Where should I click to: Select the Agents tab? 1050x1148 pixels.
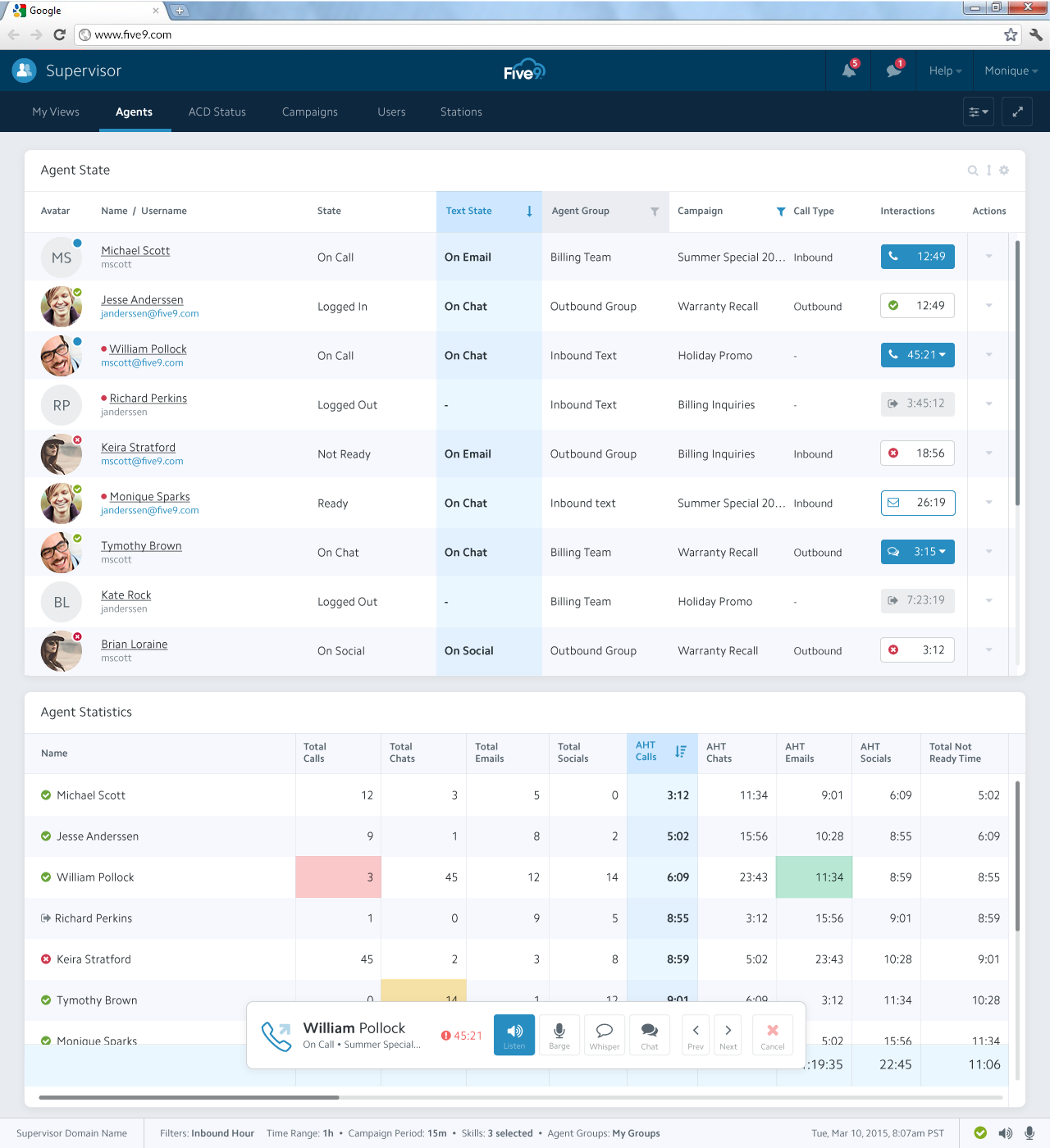click(134, 112)
